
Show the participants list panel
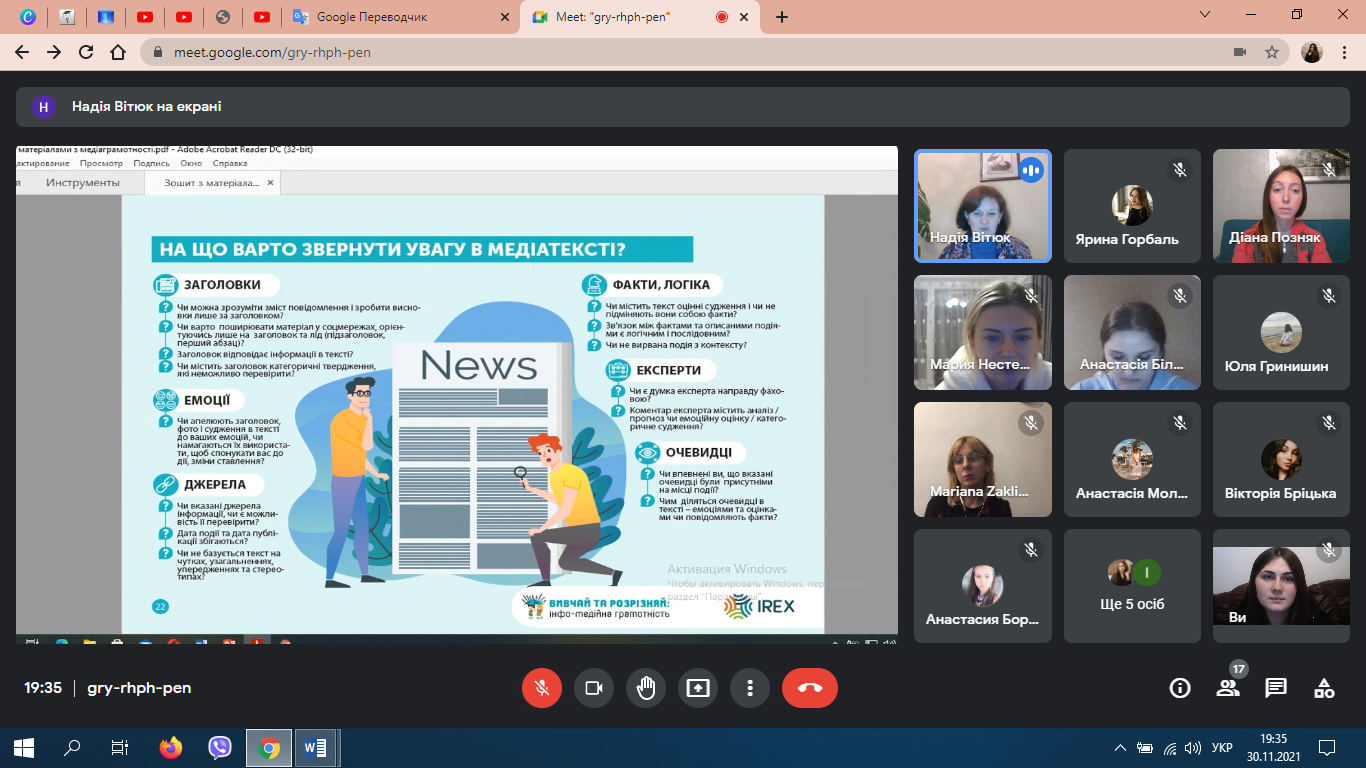pyautogui.click(x=1228, y=688)
